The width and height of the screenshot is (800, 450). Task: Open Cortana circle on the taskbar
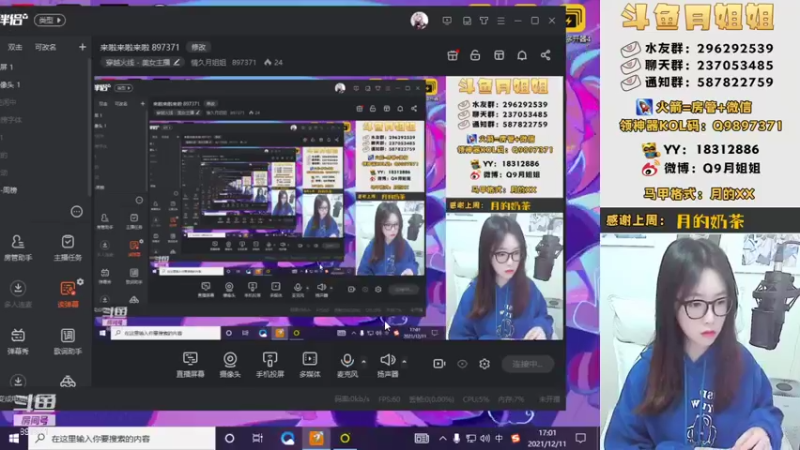point(230,438)
